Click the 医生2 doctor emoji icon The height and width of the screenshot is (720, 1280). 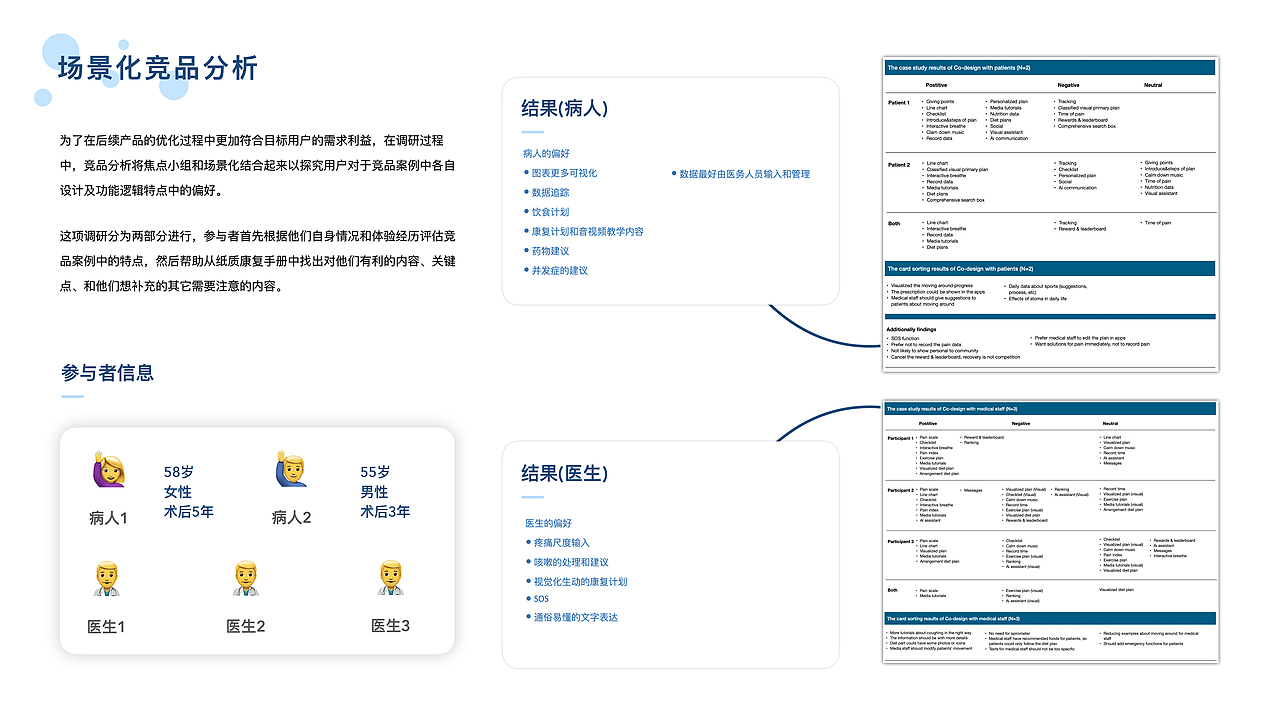coord(243,581)
